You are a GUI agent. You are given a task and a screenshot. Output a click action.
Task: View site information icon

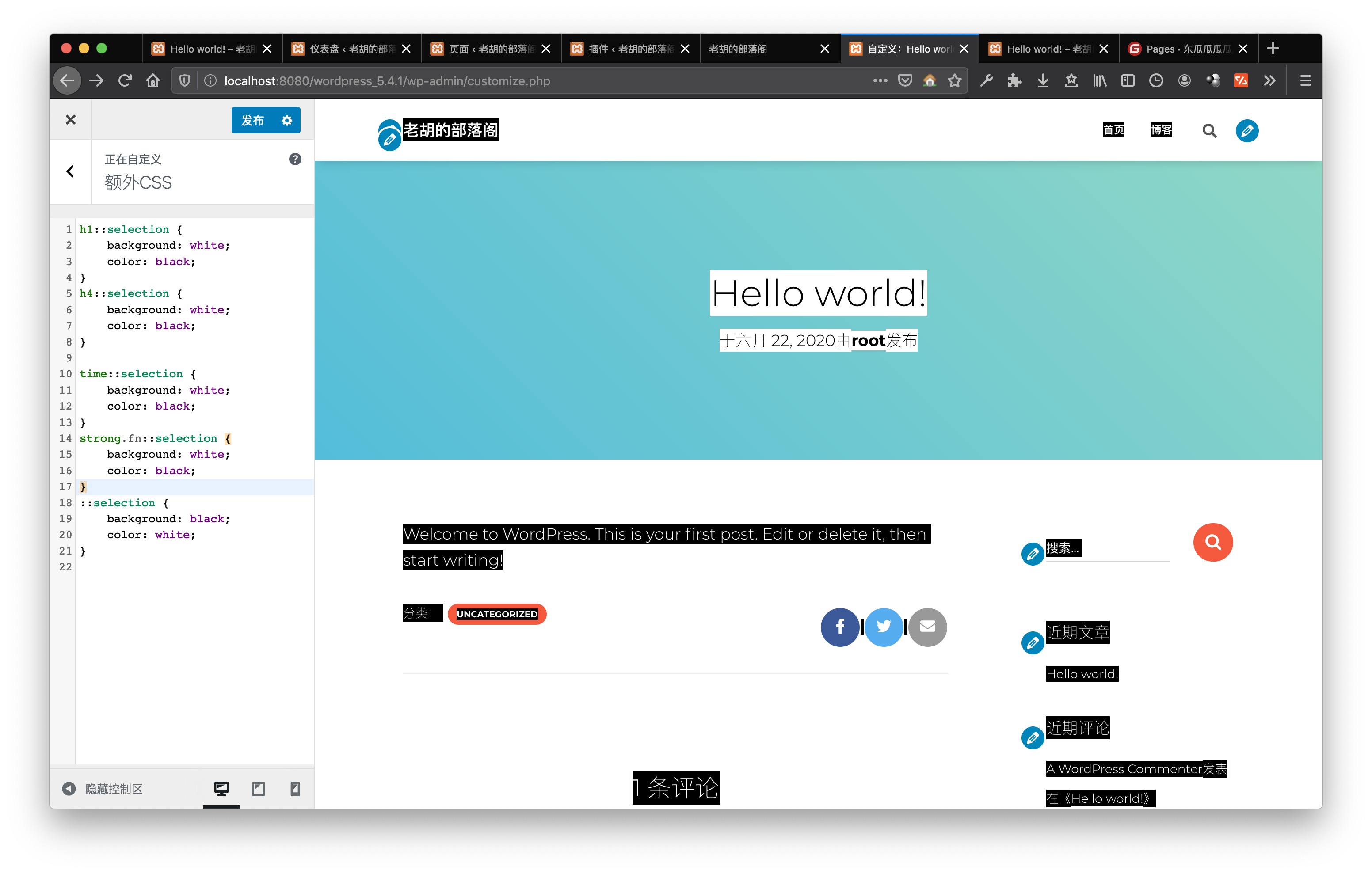point(210,81)
